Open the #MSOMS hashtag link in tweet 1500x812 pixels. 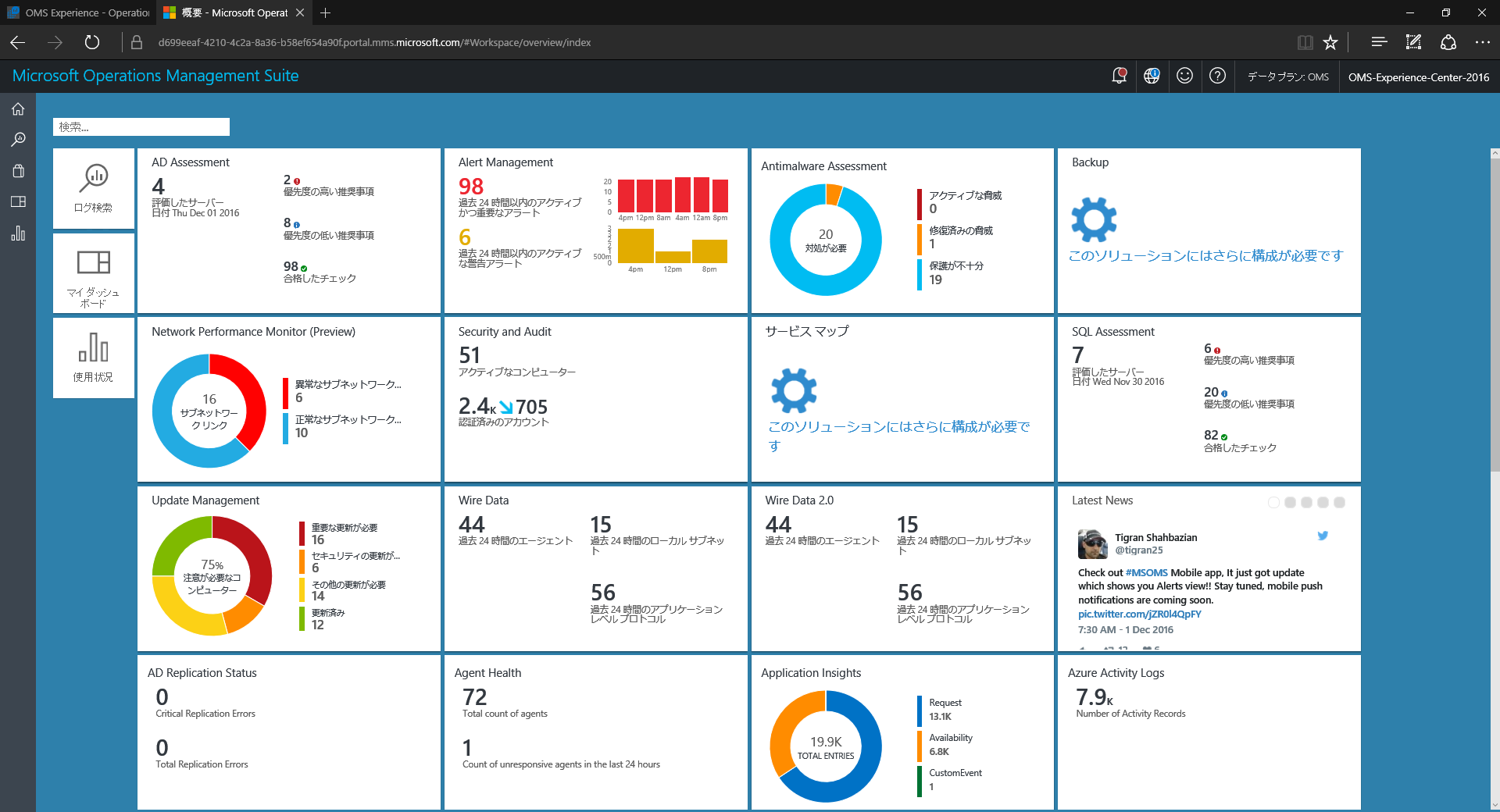coord(1146,572)
